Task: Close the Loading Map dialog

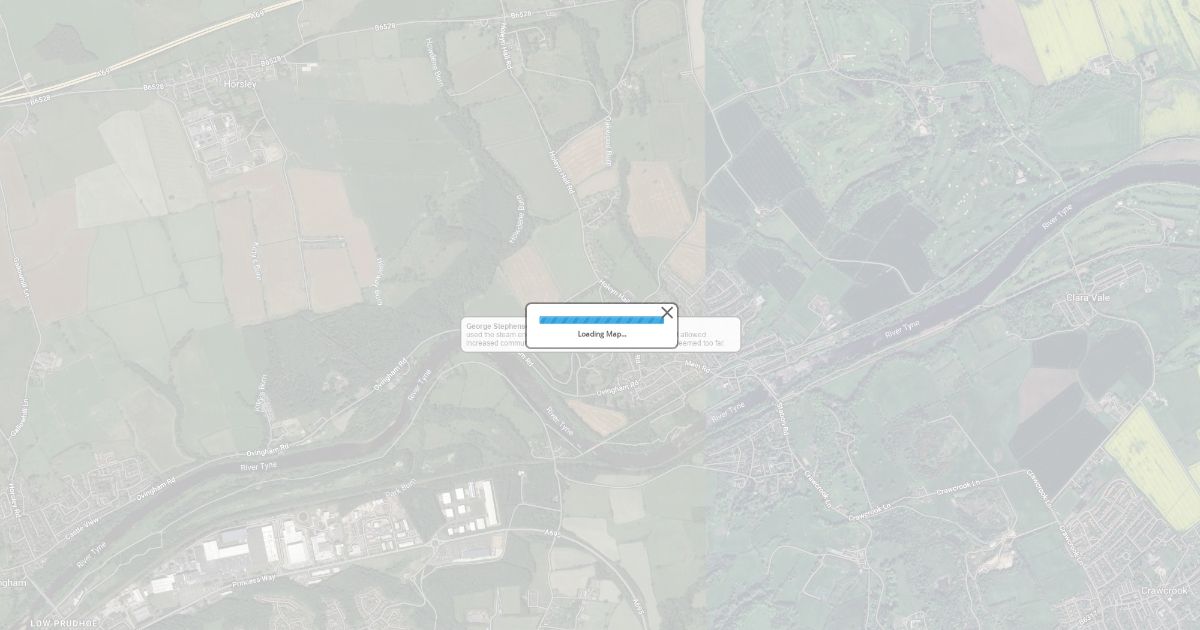Action: 667,313
